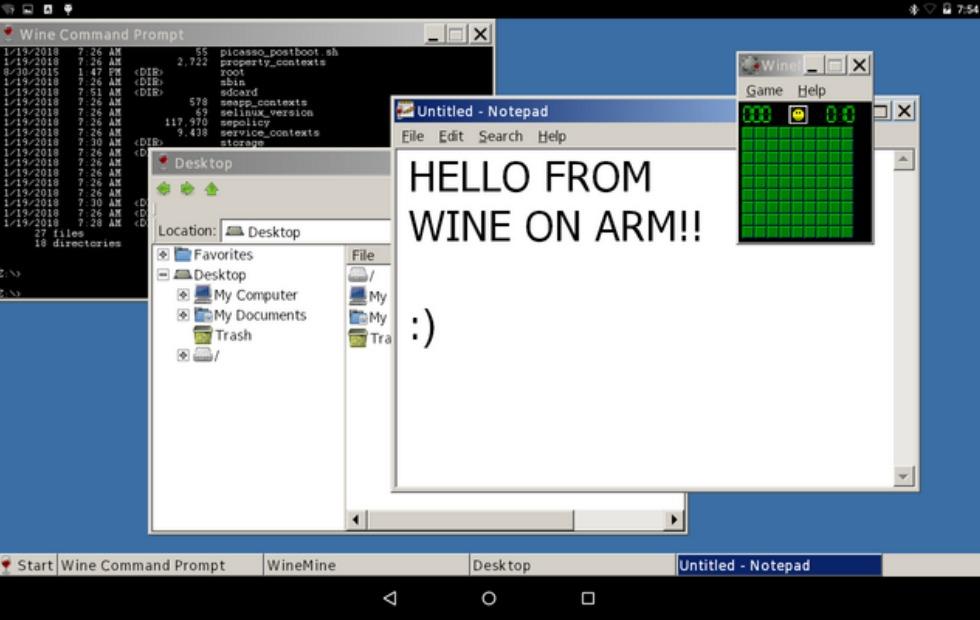Tap the Android back button
Screen dimensions: 980x620
[388, 596]
